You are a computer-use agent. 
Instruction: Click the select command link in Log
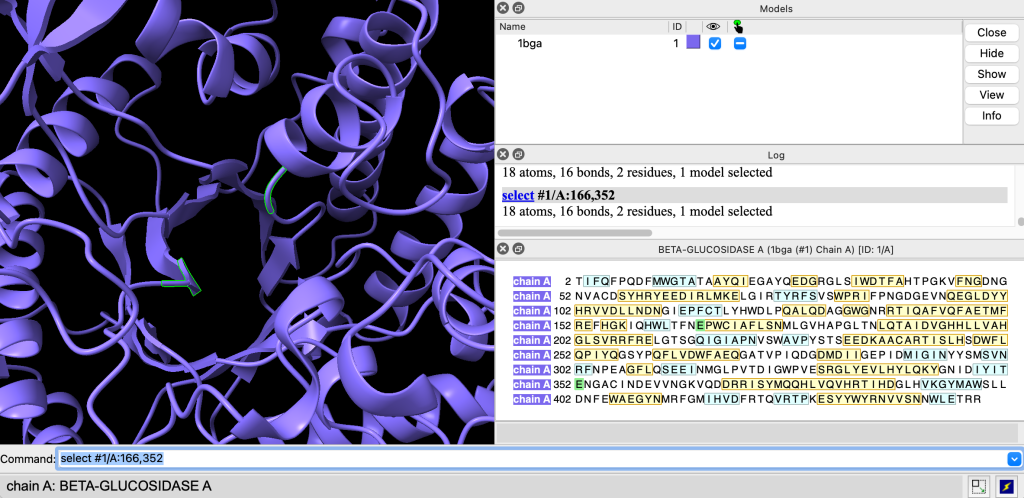(x=518, y=195)
